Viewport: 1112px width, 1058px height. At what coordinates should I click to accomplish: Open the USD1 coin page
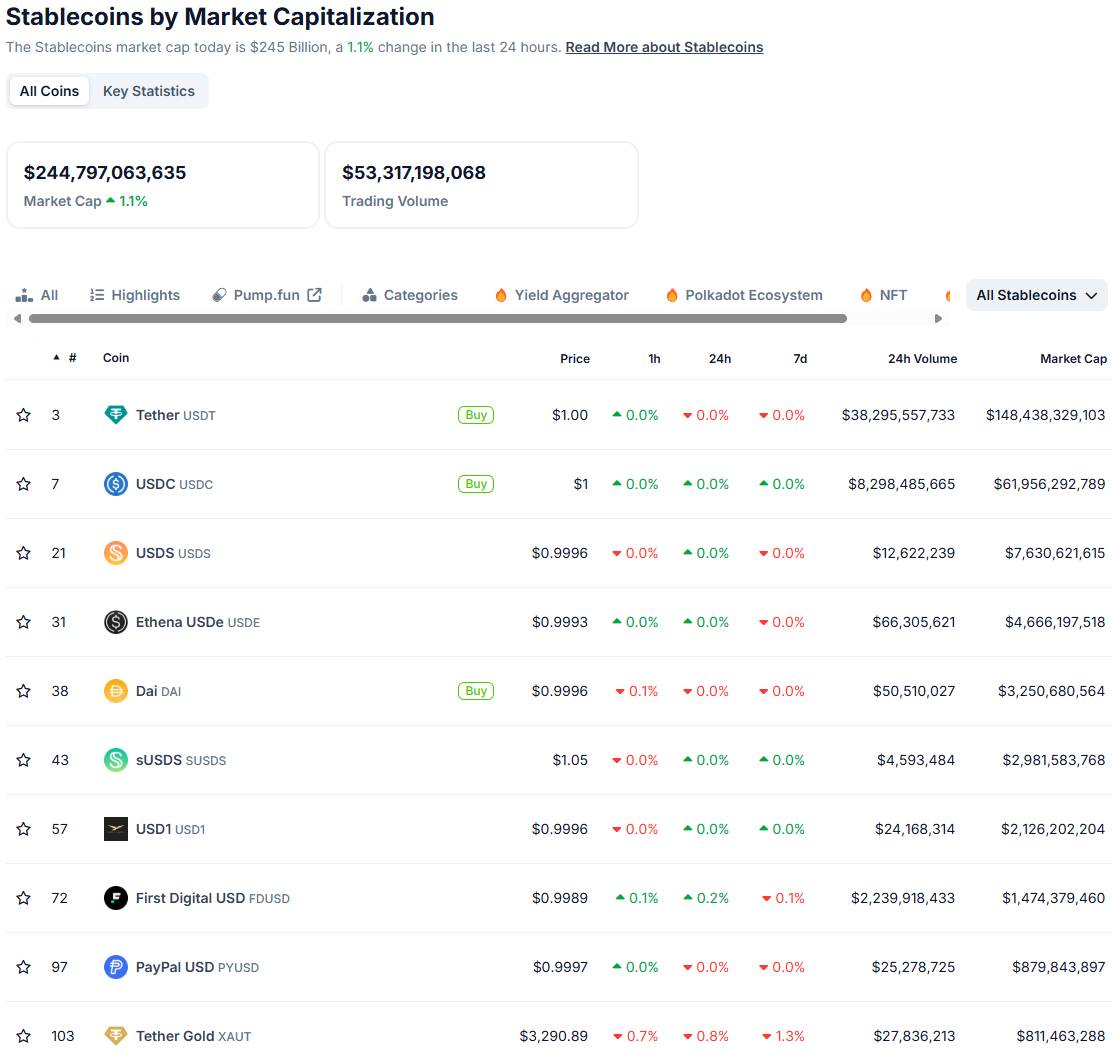pyautogui.click(x=170, y=829)
